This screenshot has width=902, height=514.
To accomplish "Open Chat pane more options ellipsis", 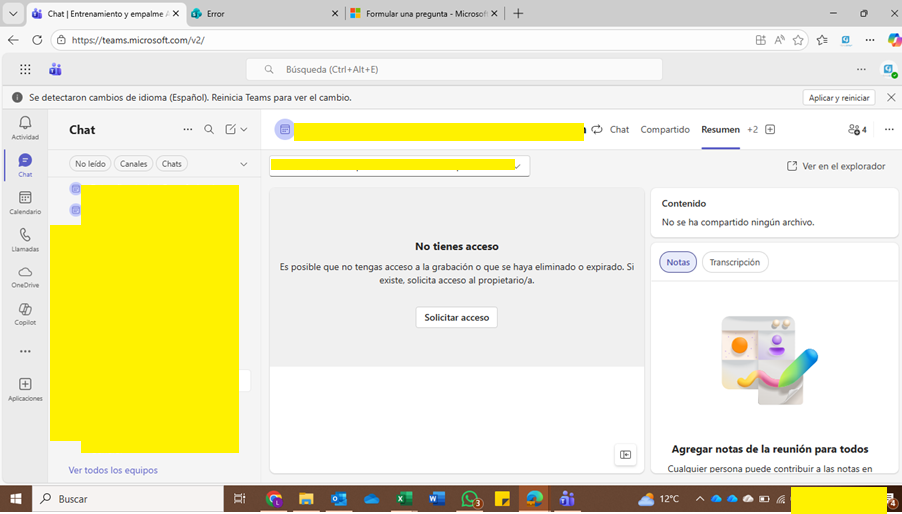I will (x=188, y=129).
